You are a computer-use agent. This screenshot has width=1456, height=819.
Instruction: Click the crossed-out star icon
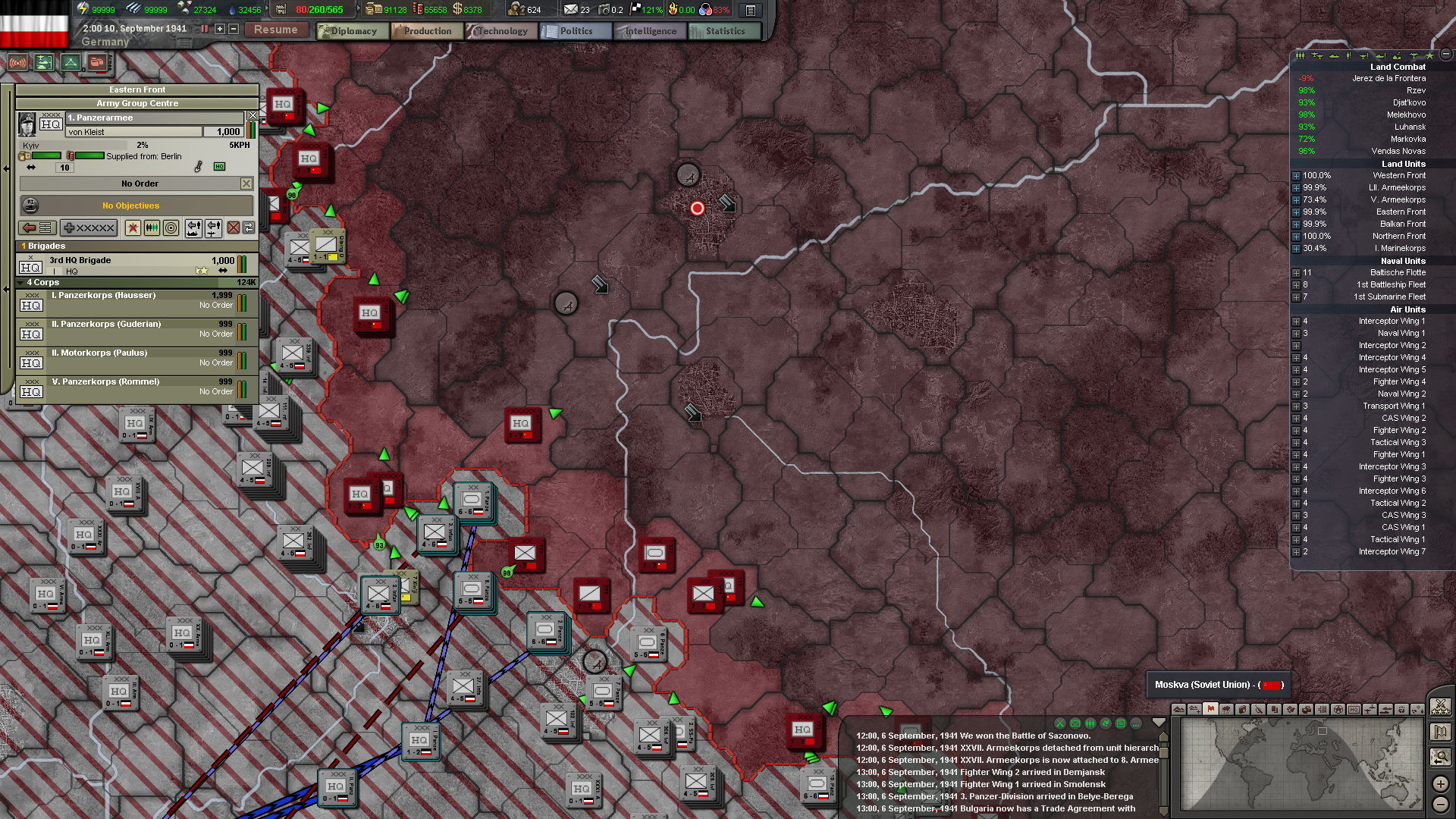click(133, 227)
